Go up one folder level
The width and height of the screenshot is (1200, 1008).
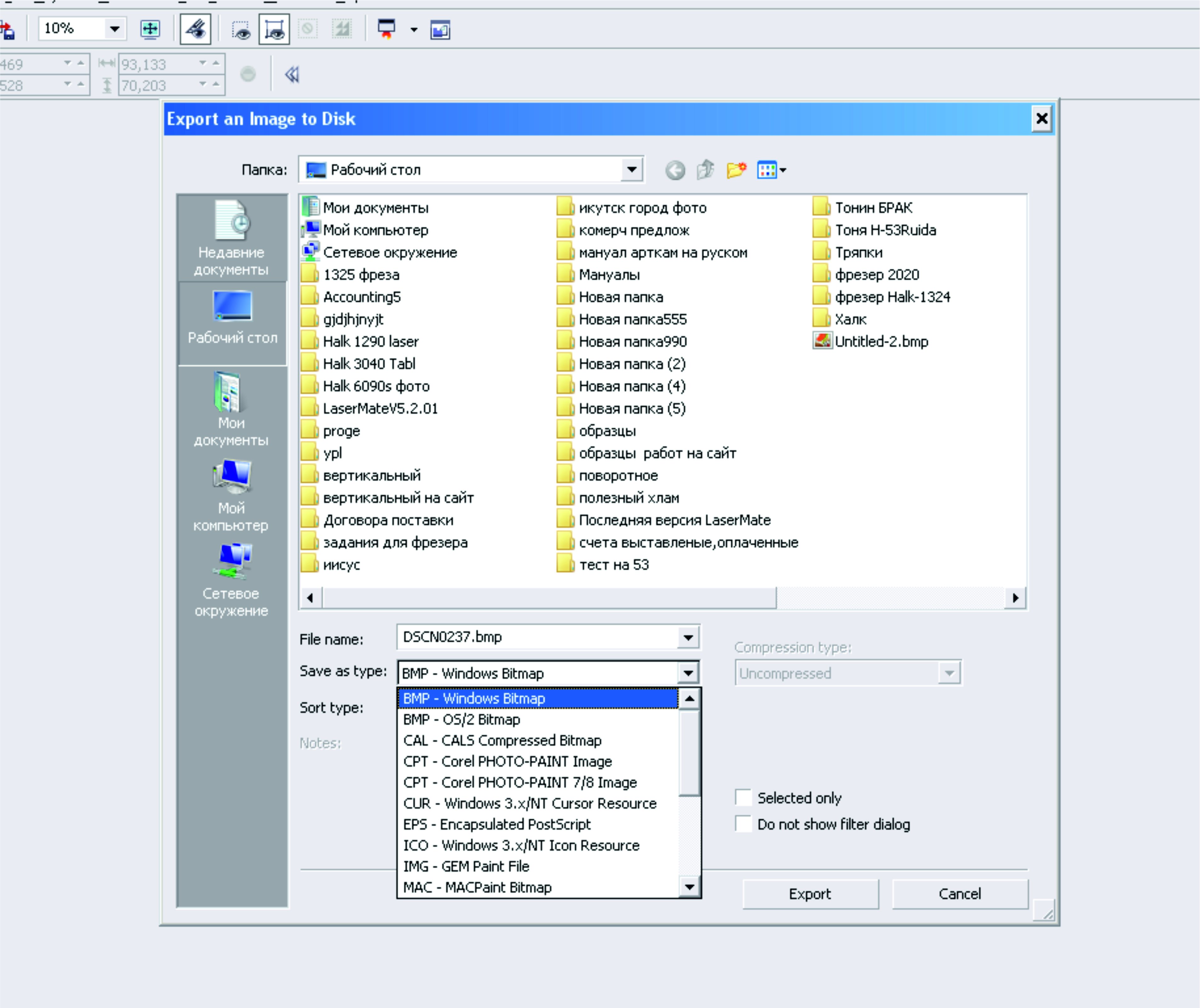tap(706, 170)
